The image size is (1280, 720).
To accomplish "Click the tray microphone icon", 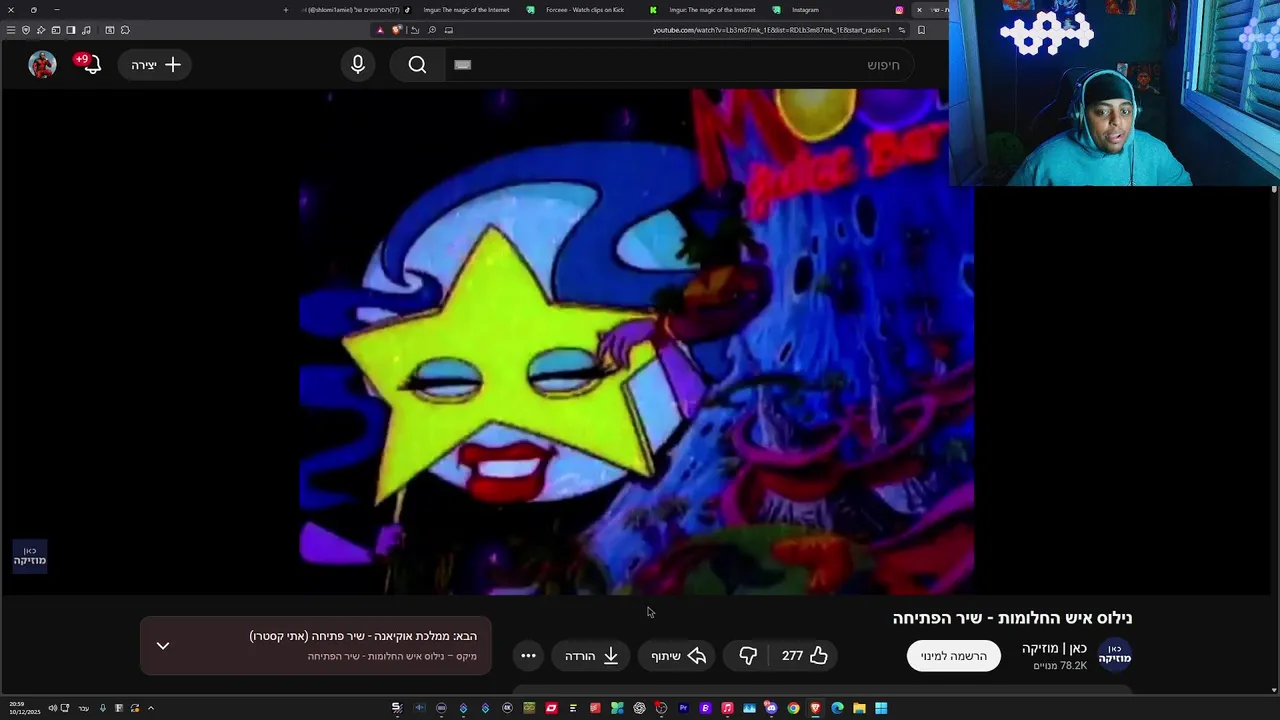I will 102,708.
